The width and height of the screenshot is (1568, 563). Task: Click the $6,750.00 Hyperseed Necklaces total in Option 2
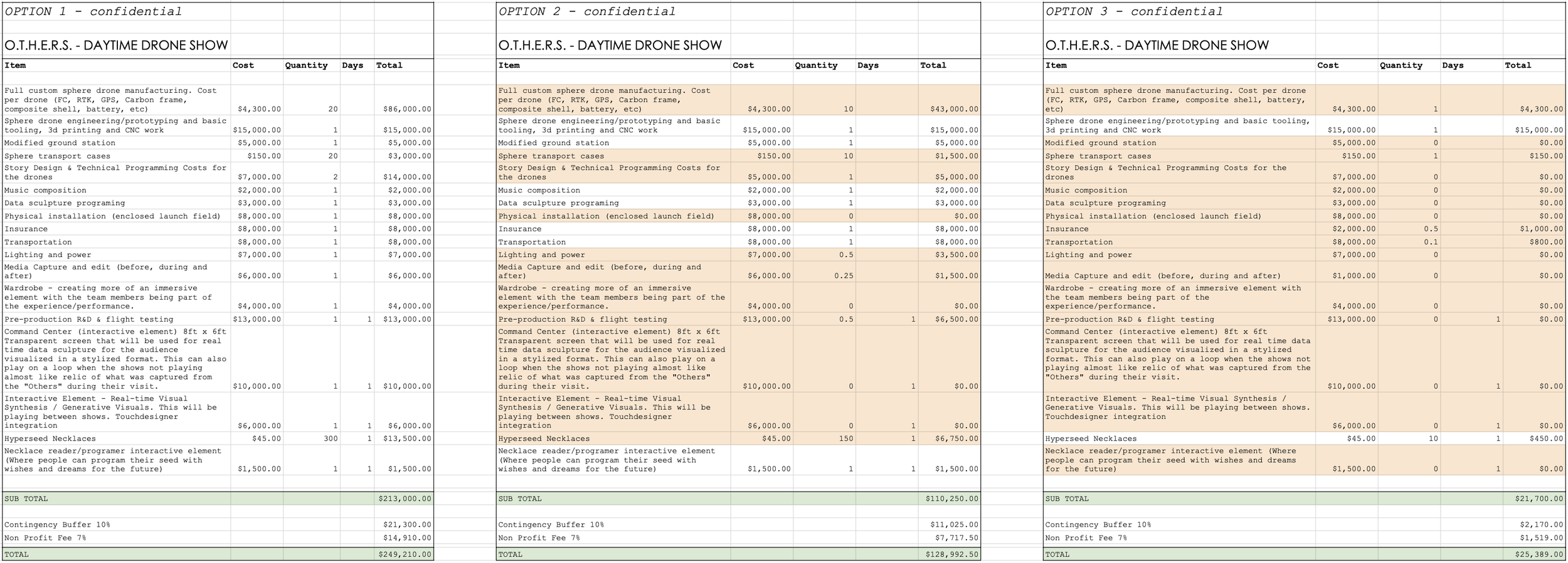956,439
